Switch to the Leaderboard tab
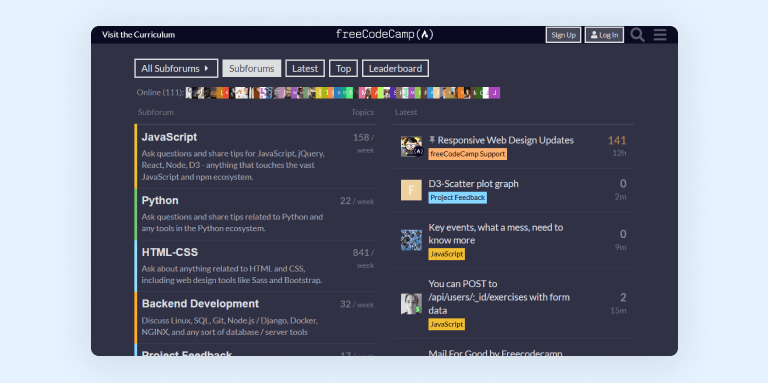 click(395, 69)
